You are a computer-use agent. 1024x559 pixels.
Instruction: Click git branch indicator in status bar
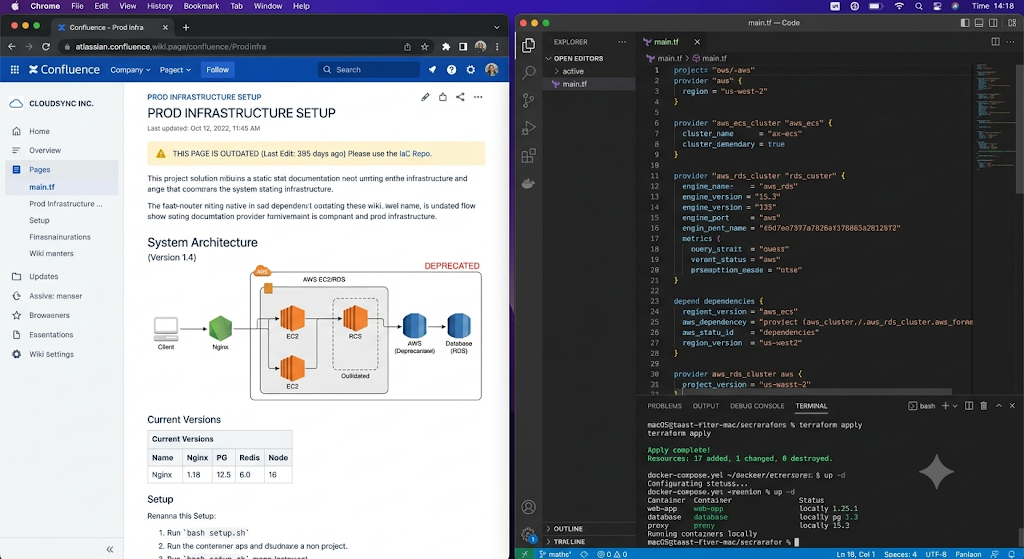[555, 554]
